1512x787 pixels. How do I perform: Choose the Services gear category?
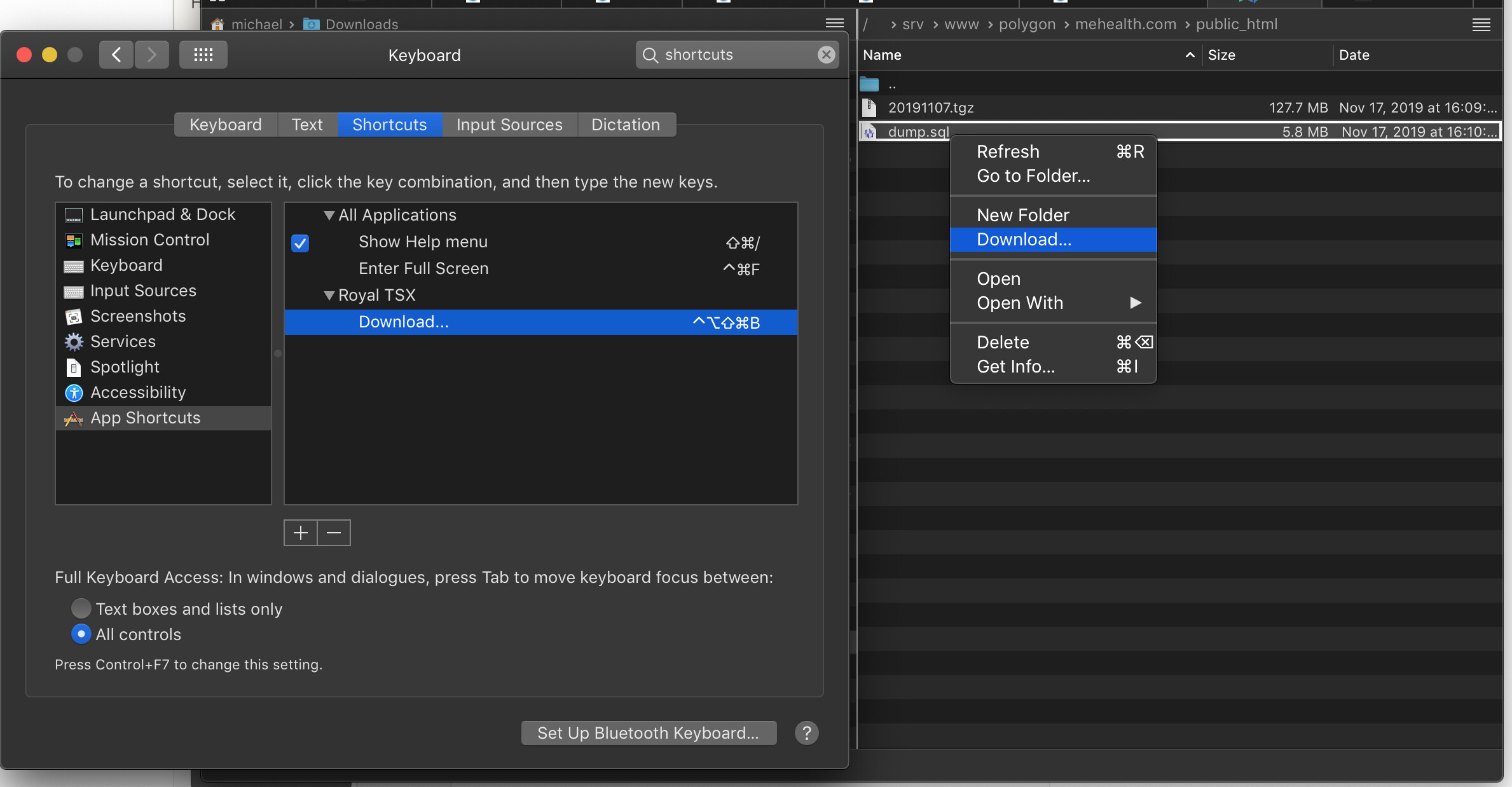(123, 341)
